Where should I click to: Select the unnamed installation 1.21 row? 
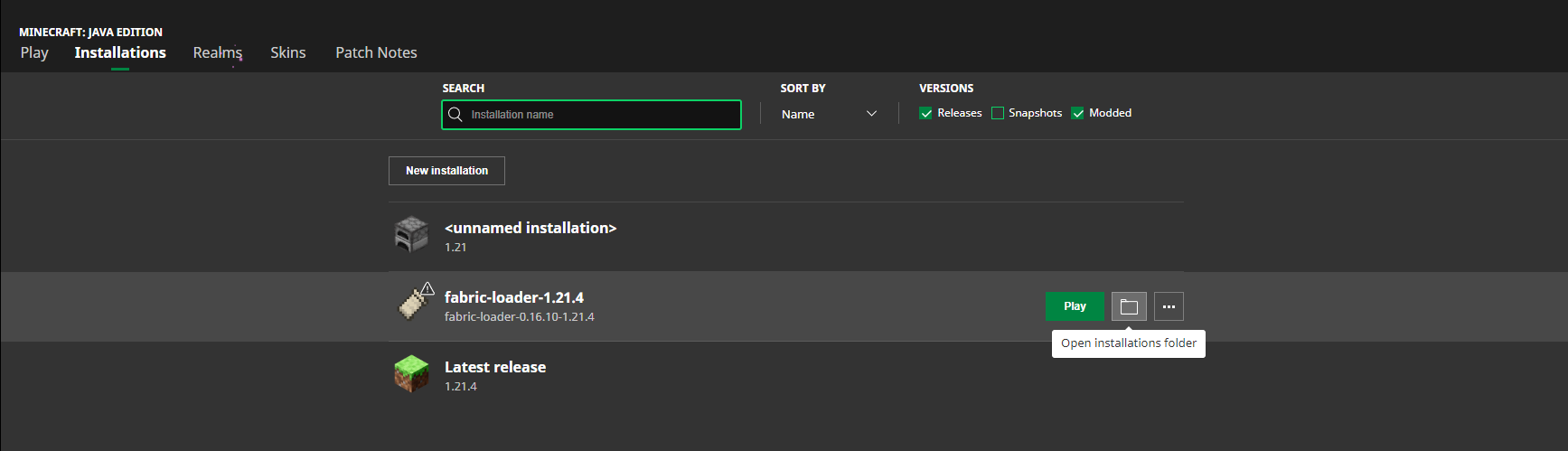pyautogui.click(x=530, y=236)
